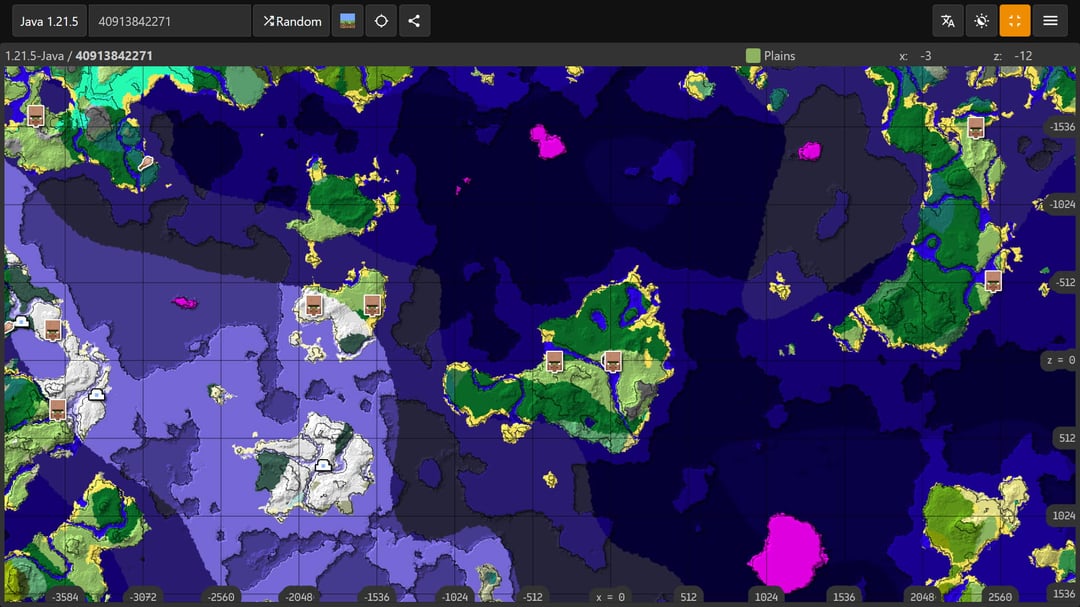Open the Java 1.21.5 version dropdown
Image resolution: width=1080 pixels, height=607 pixels.
coord(49,21)
